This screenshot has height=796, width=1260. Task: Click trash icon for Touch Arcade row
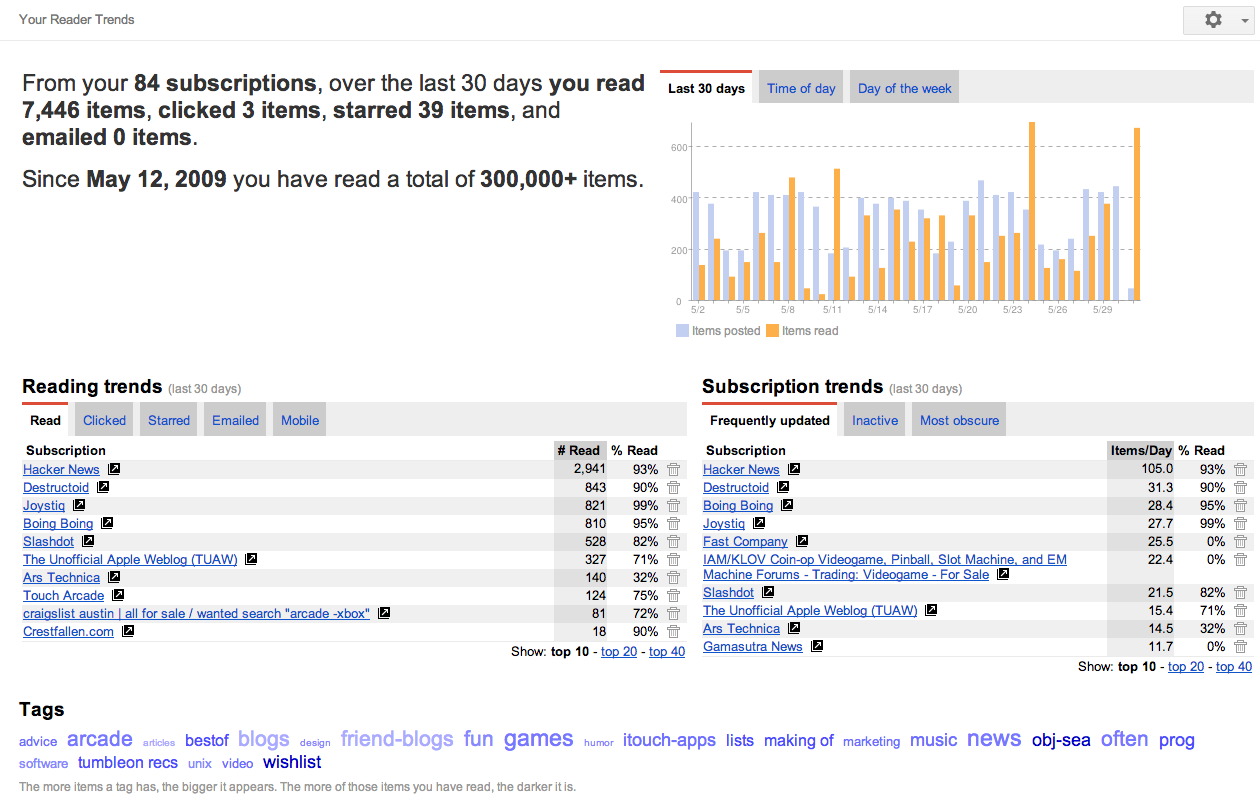tap(673, 596)
